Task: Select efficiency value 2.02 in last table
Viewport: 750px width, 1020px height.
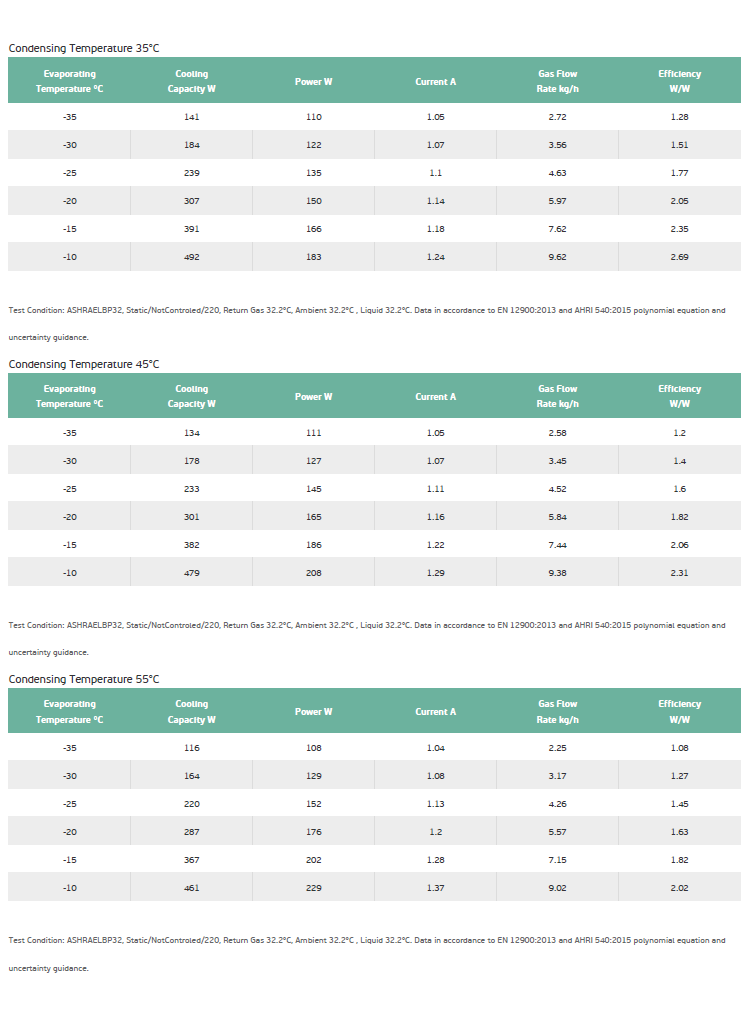Action: click(679, 888)
